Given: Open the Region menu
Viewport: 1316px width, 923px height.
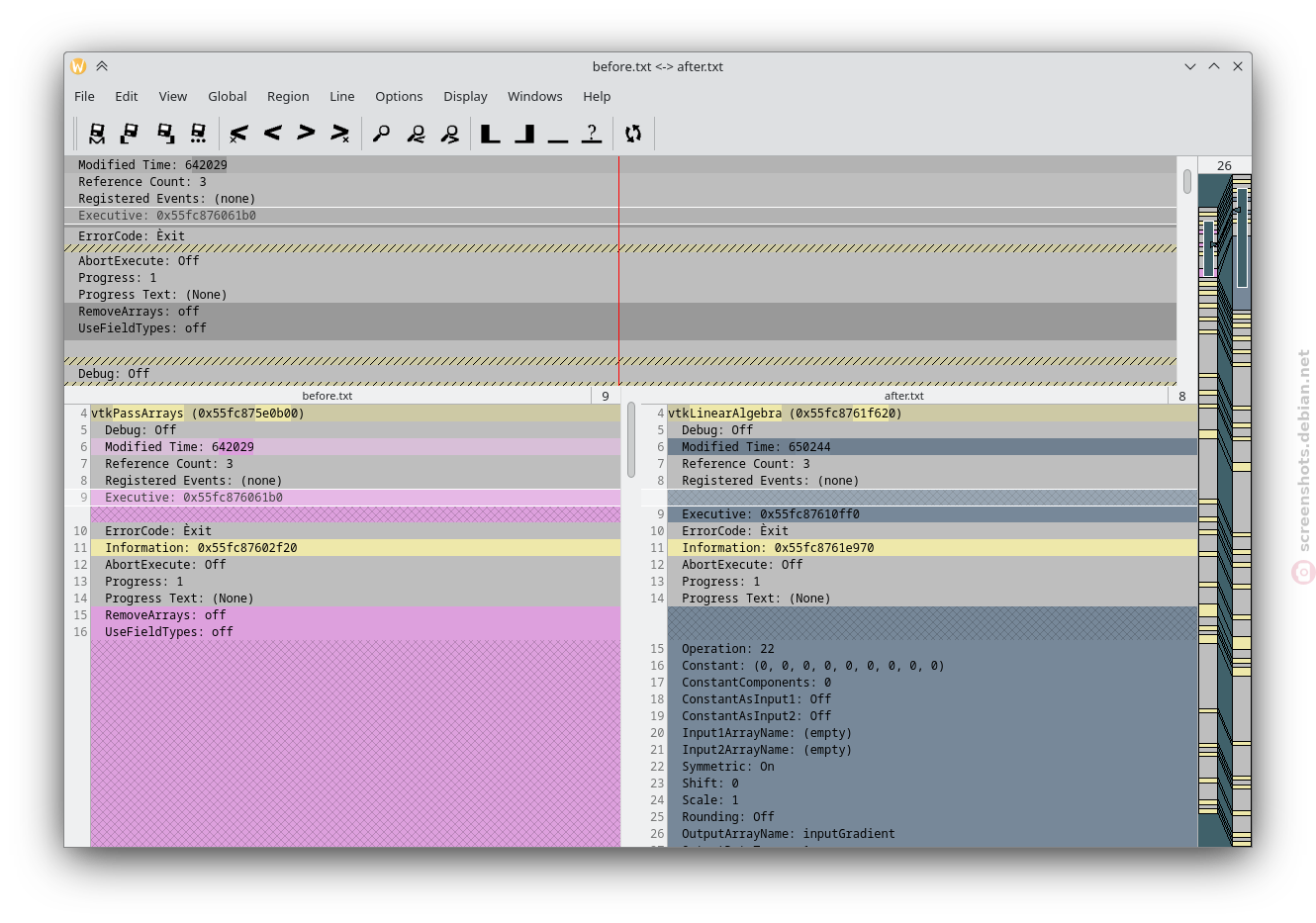Looking at the screenshot, I should [288, 96].
